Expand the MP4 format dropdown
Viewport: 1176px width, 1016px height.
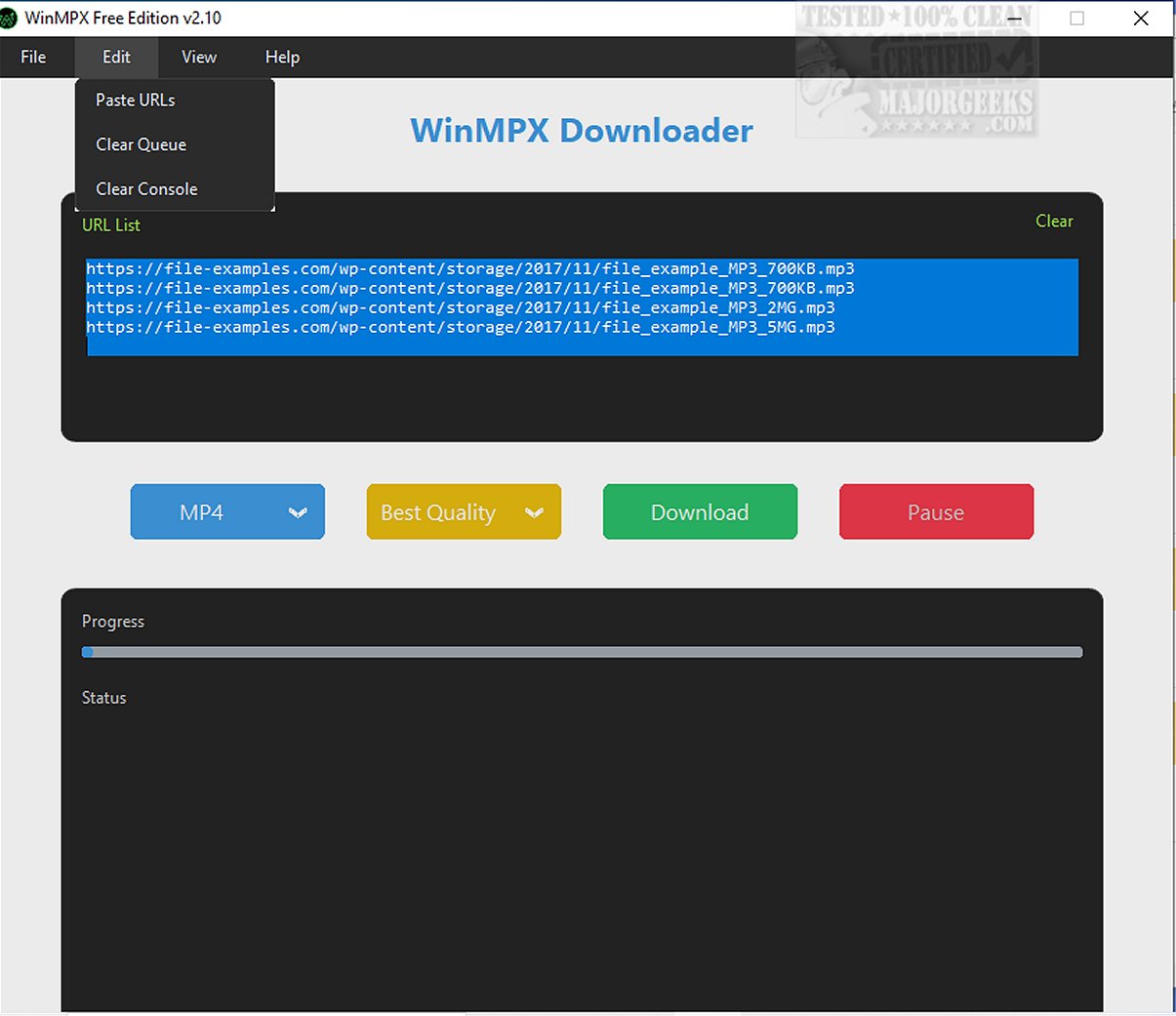227,511
